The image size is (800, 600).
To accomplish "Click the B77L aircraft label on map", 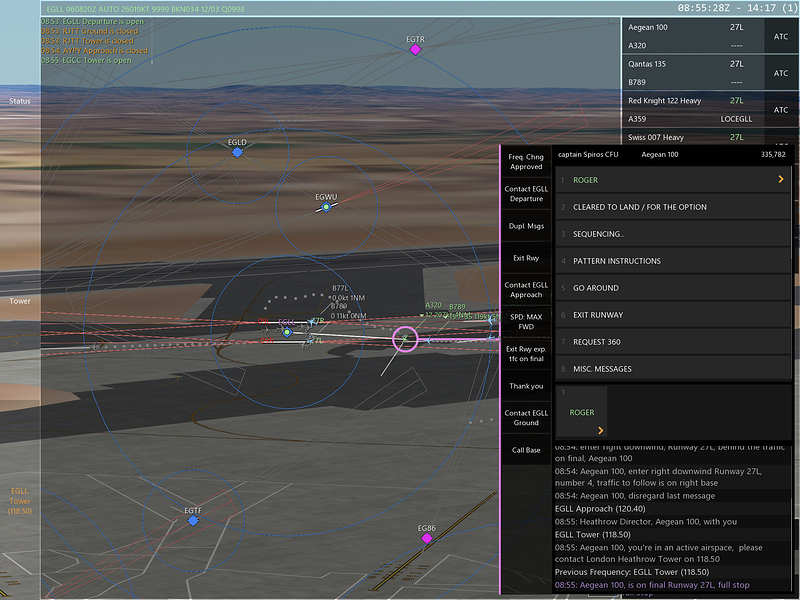I will (x=340, y=288).
